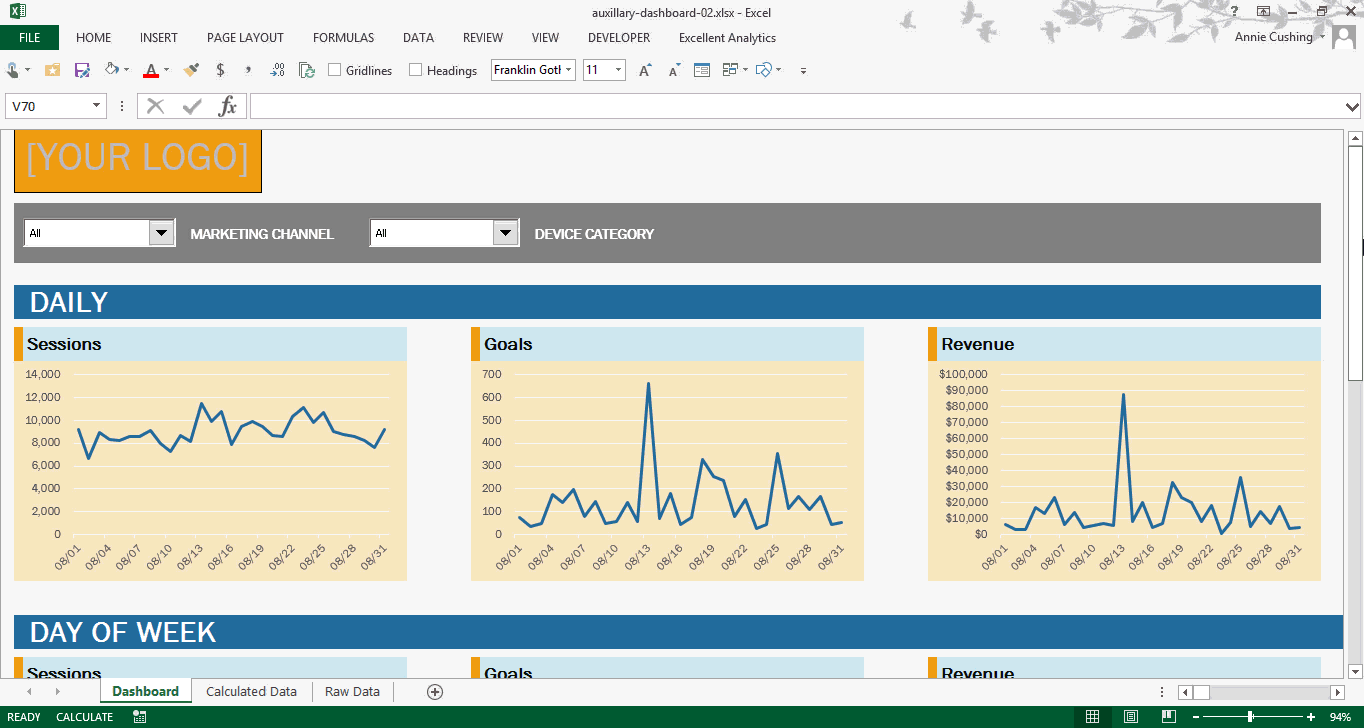Open the Marketing Channel dropdown
Screen dimensions: 1364x728
point(161,233)
